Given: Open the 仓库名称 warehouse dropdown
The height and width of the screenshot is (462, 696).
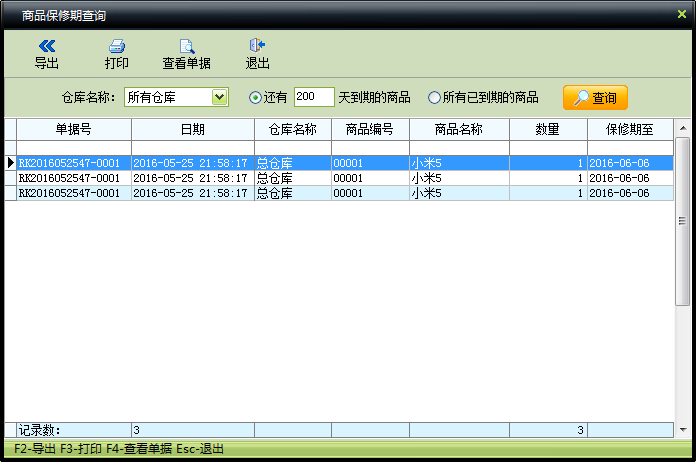Looking at the screenshot, I should click(x=219, y=97).
